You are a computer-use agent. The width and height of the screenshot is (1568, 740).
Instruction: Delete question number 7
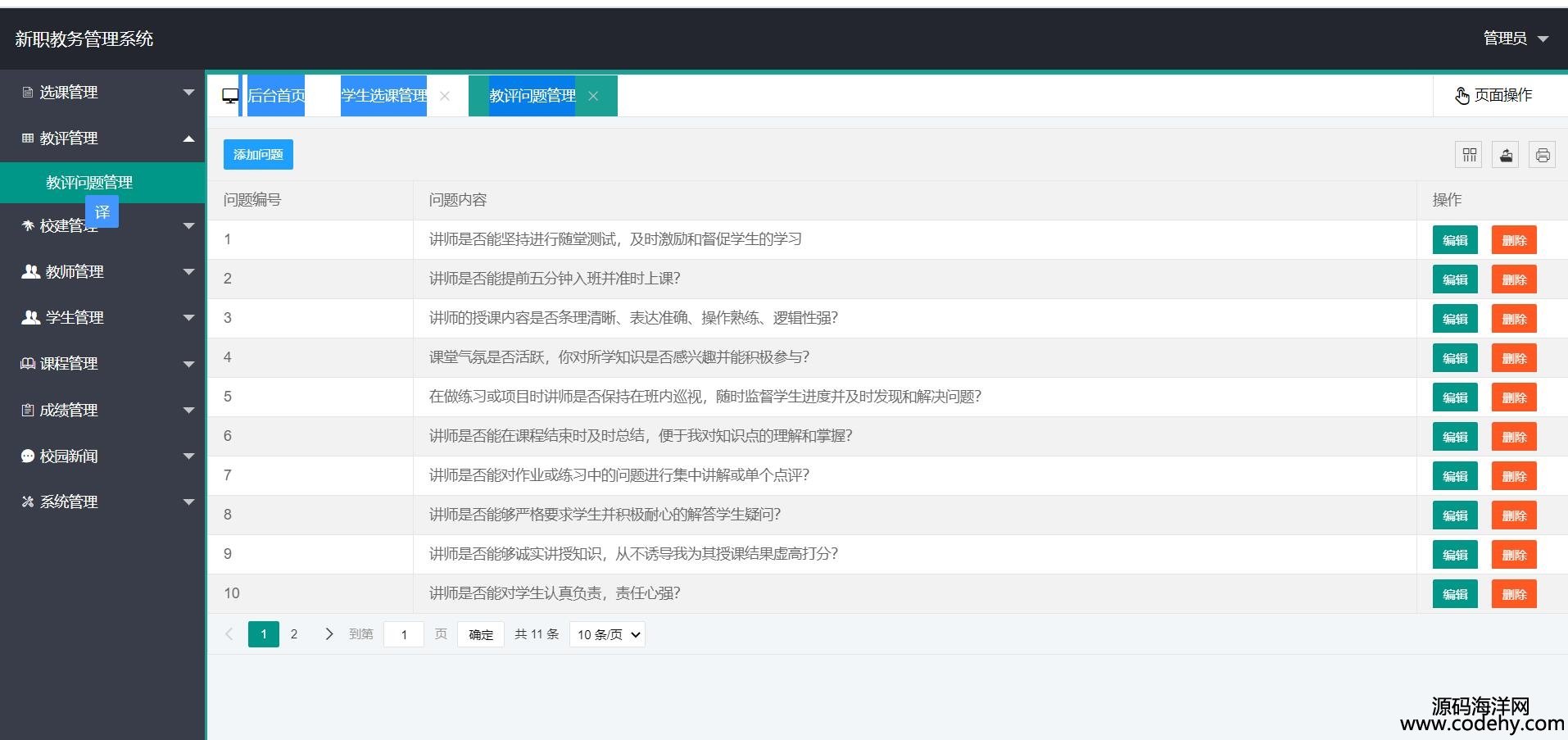[x=1514, y=476]
